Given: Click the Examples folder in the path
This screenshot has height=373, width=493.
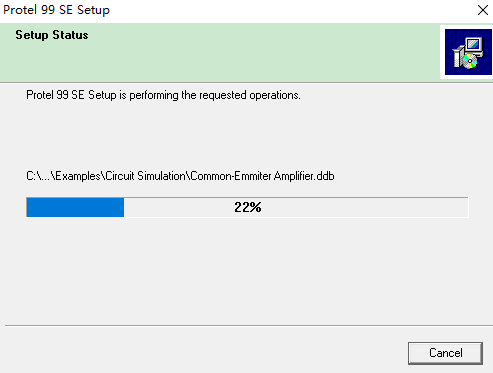Looking at the screenshot, I should point(78,176).
